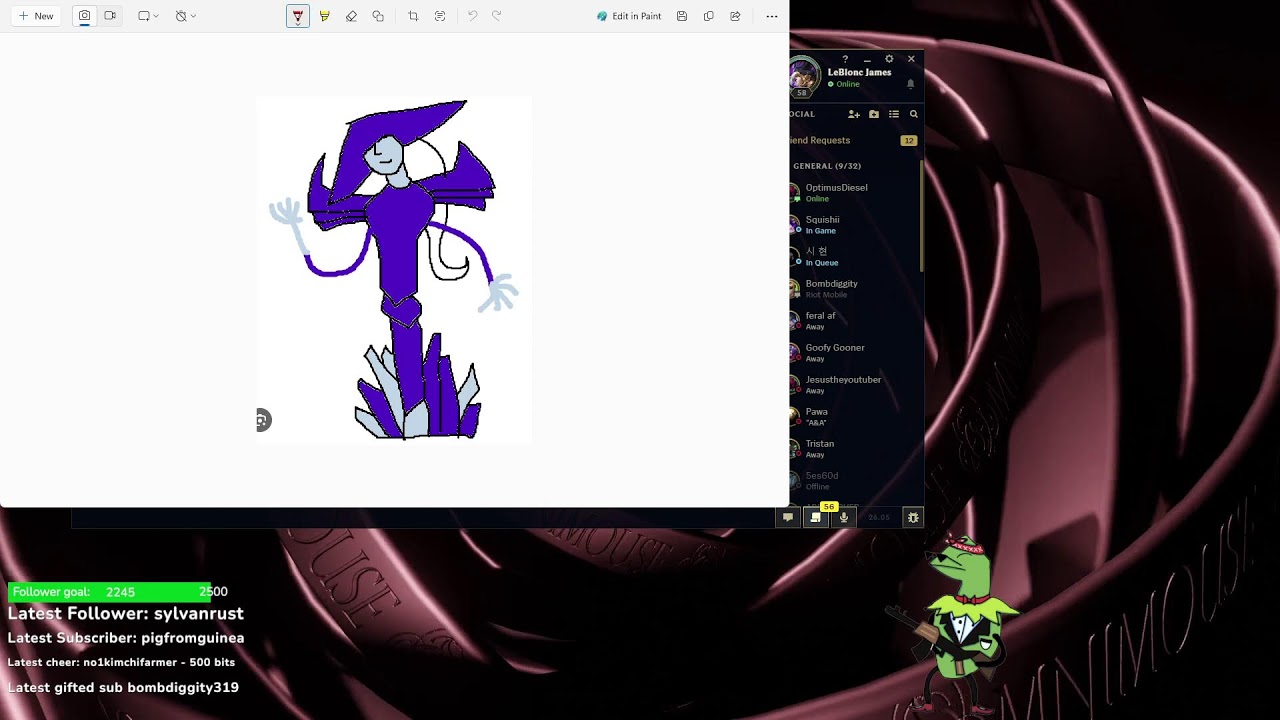Image resolution: width=1280 pixels, height=720 pixels.
Task: Select friend Squishii in game
Action: coord(855,224)
